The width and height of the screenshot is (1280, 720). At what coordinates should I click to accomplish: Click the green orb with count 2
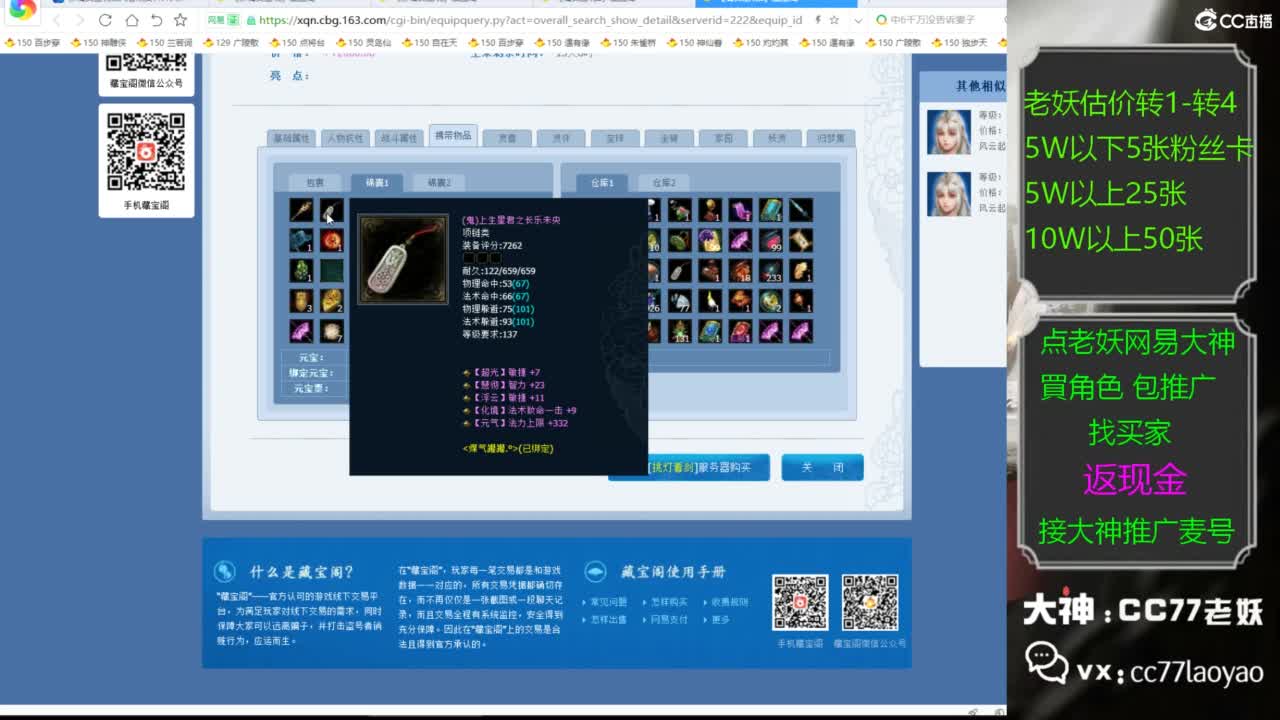click(x=770, y=300)
